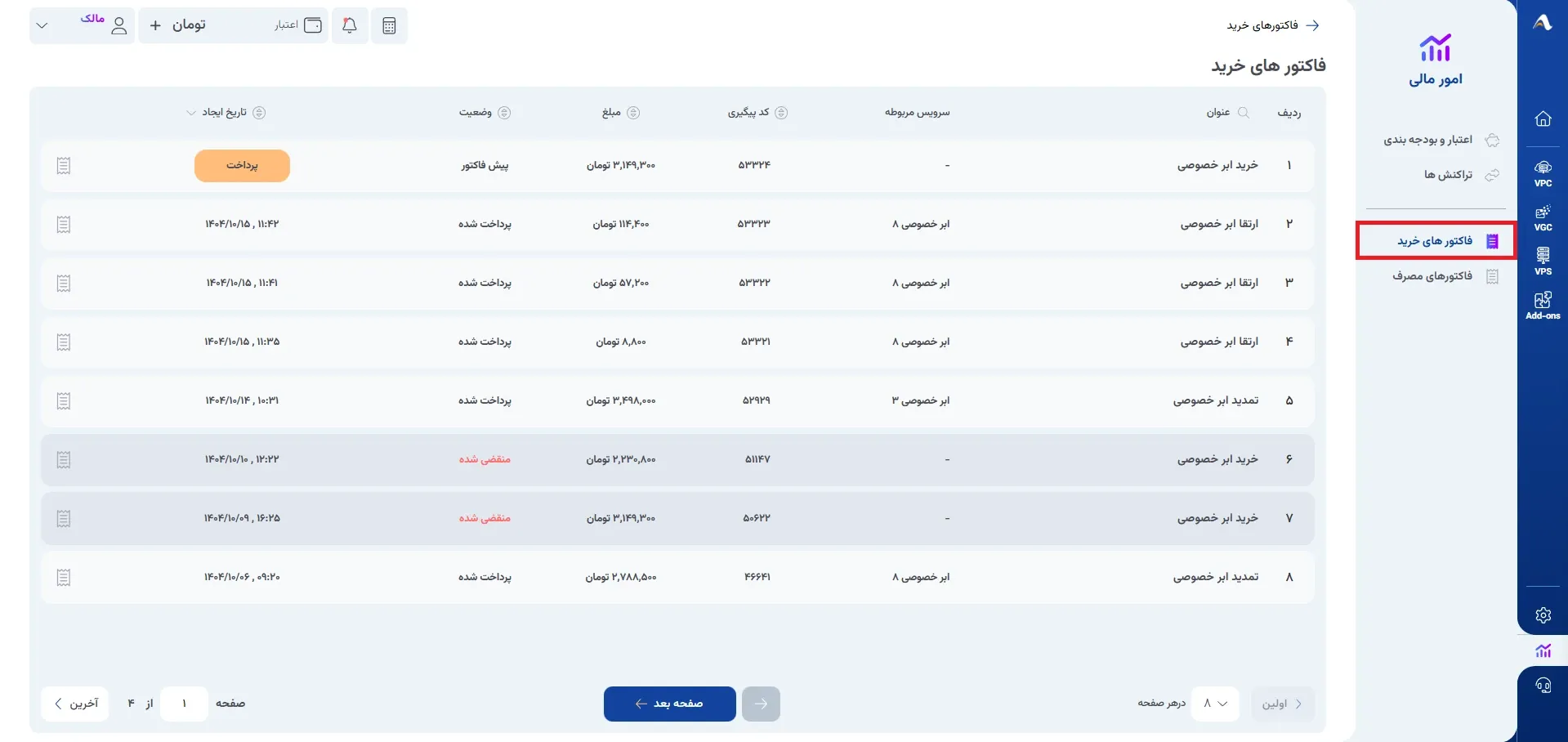This screenshot has height=742, width=1568.
Task: Select تراکنش ها menu item
Action: (x=1448, y=175)
